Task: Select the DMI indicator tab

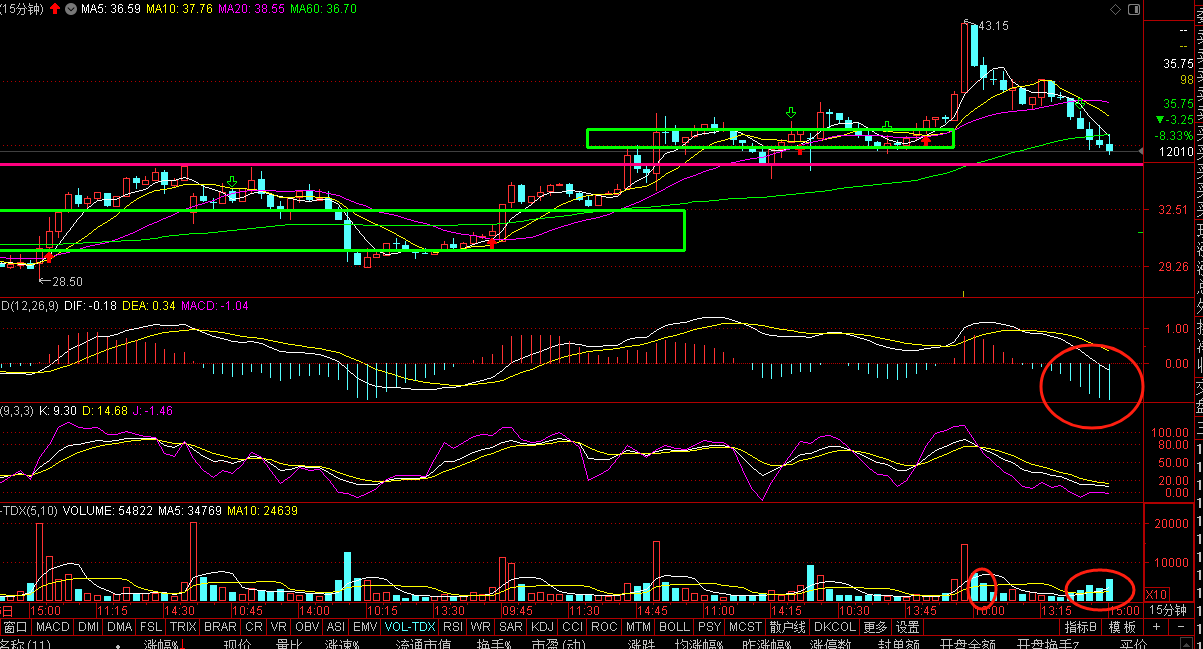Action: point(89,627)
